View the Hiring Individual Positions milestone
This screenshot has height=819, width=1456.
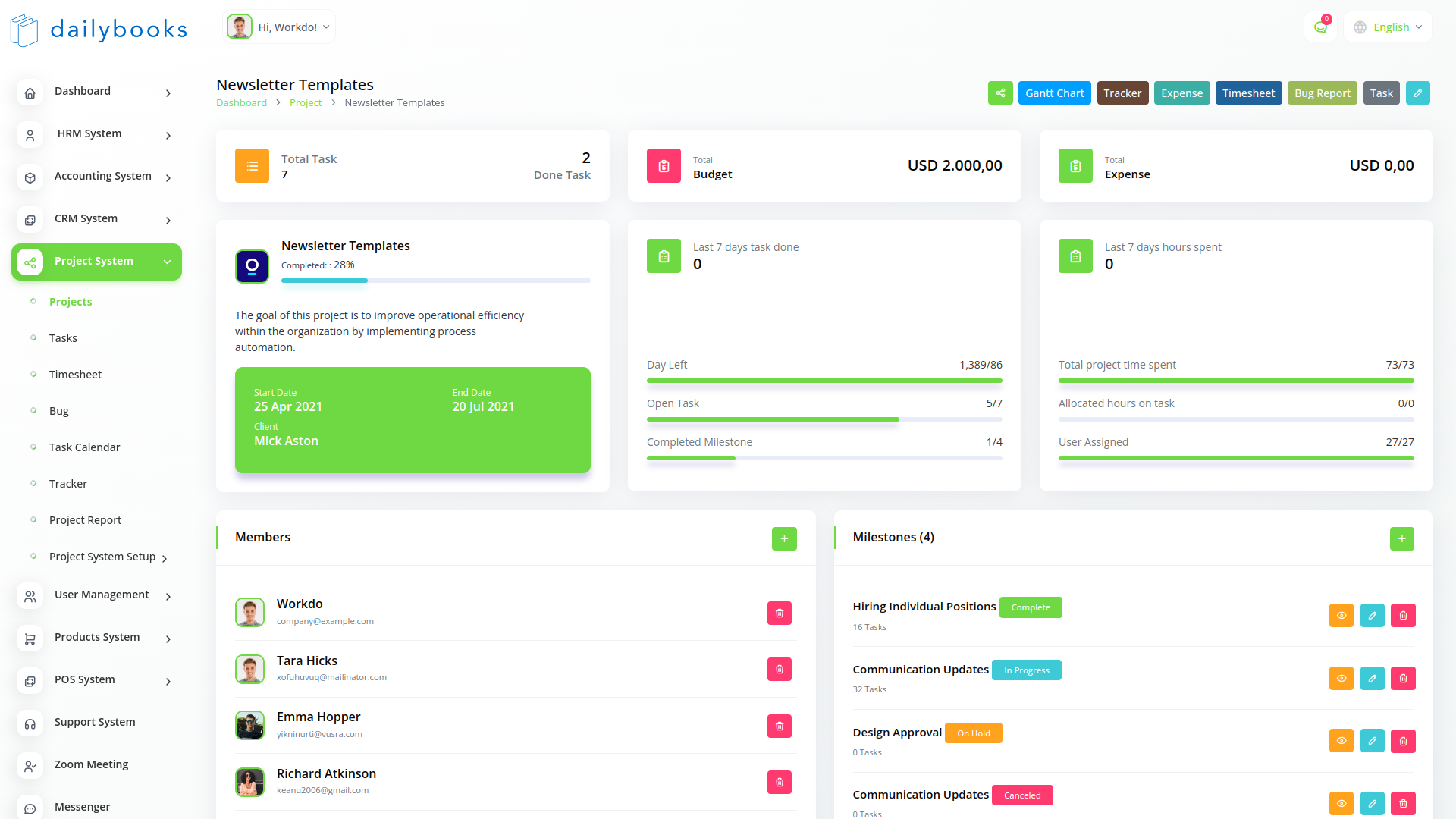click(x=1341, y=616)
